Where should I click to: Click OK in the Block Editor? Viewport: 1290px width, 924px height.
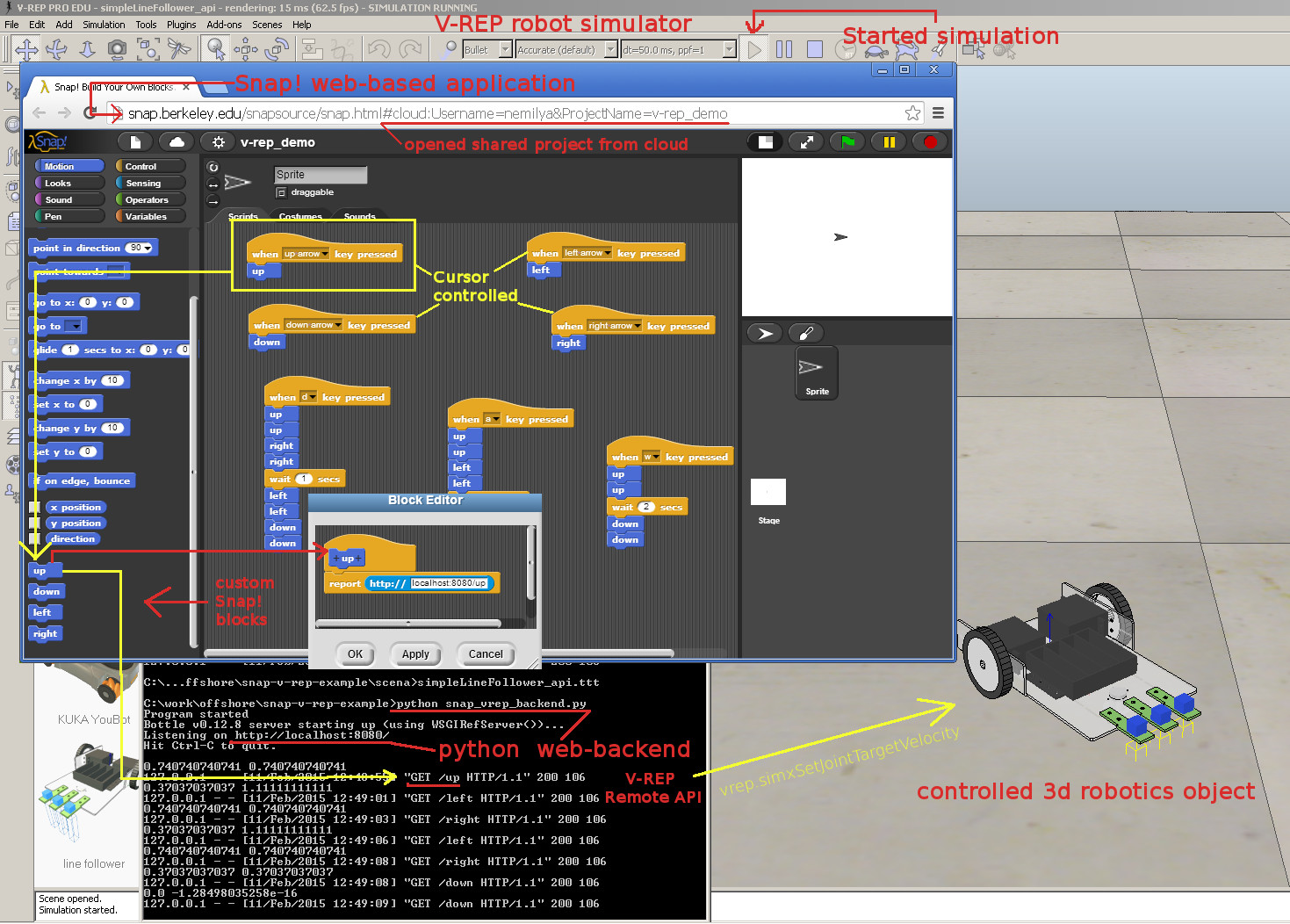(x=355, y=653)
